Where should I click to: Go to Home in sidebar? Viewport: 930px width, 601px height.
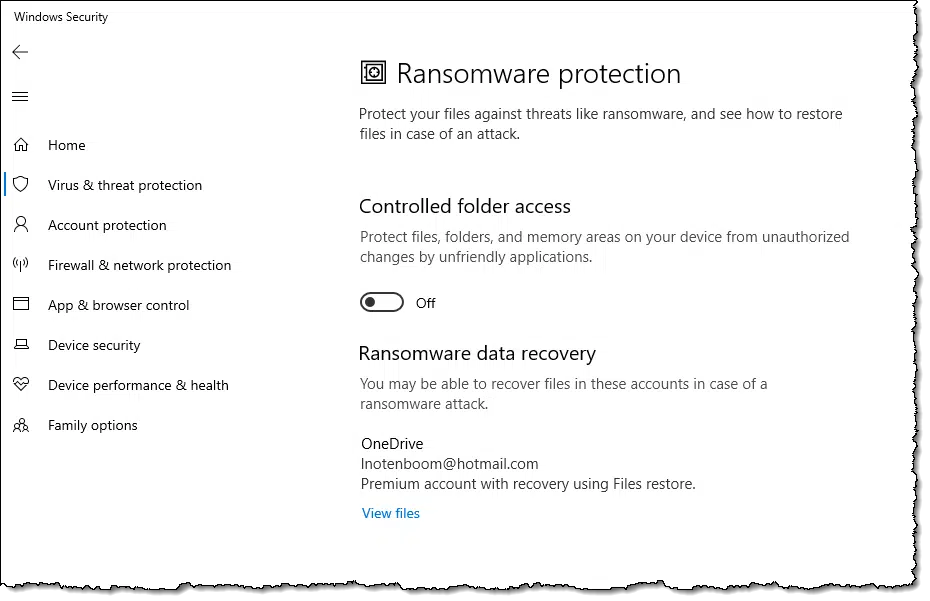[x=66, y=145]
